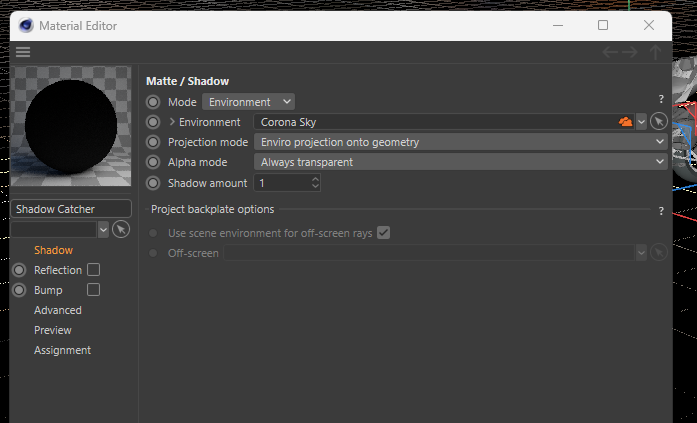Click the Shadow amount value field
The image size is (697, 423).
[282, 183]
